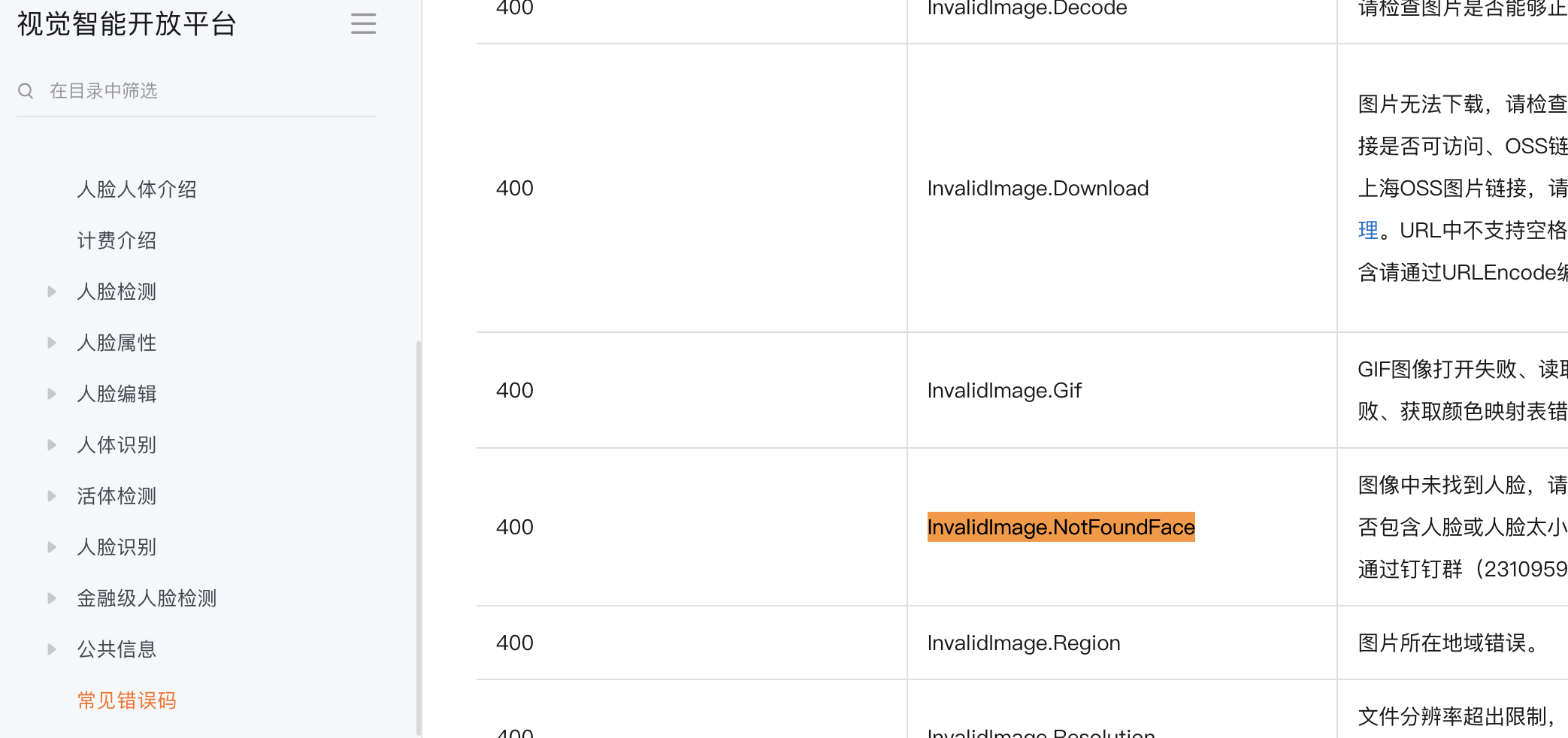Image resolution: width=1568 pixels, height=738 pixels.
Task: Click InvalidImage.Download error code cell
Action: click(x=1037, y=188)
